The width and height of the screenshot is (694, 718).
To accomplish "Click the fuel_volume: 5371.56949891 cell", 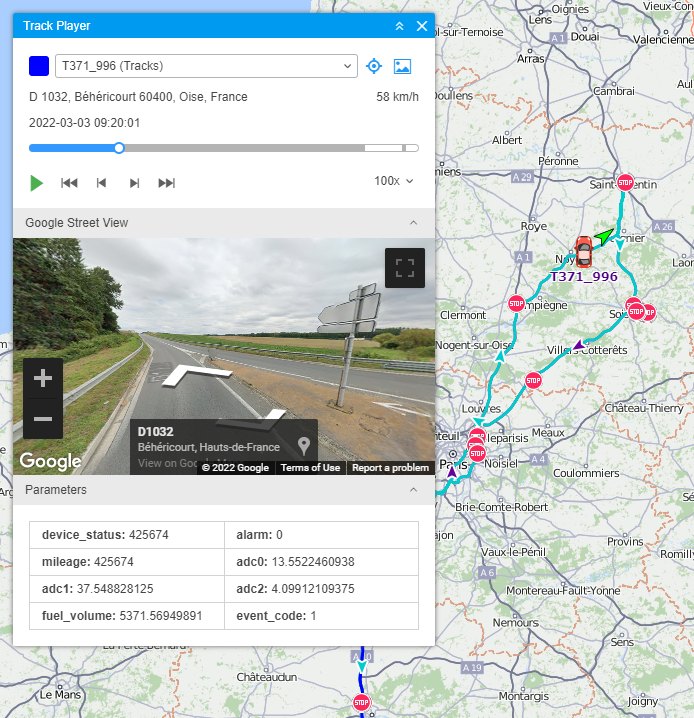I will click(127, 616).
